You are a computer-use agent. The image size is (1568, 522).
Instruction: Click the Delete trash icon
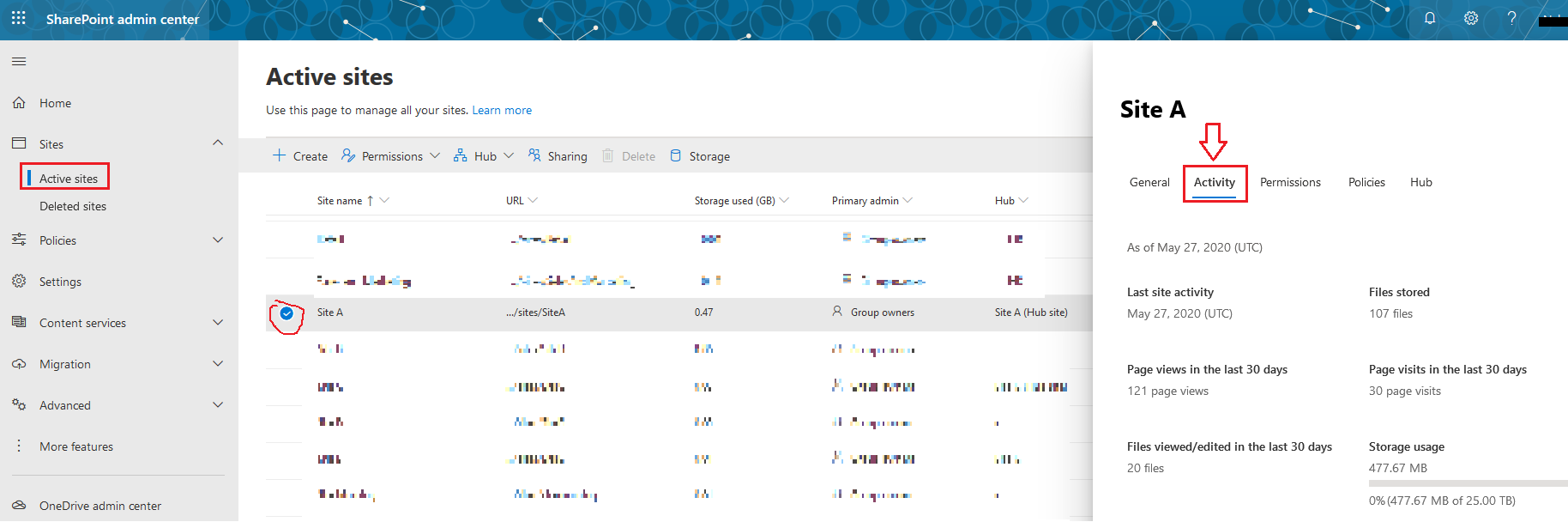[x=607, y=155]
